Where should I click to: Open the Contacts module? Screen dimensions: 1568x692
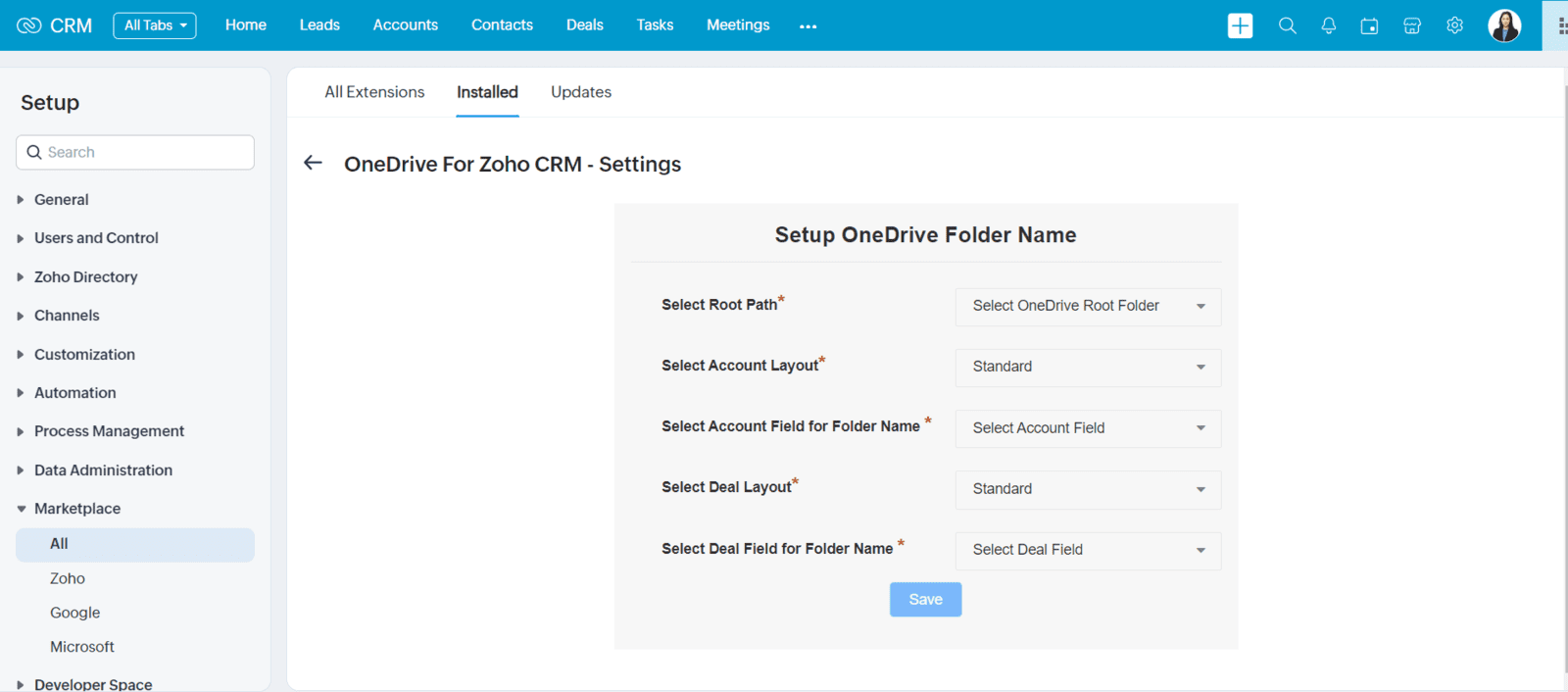coord(502,25)
